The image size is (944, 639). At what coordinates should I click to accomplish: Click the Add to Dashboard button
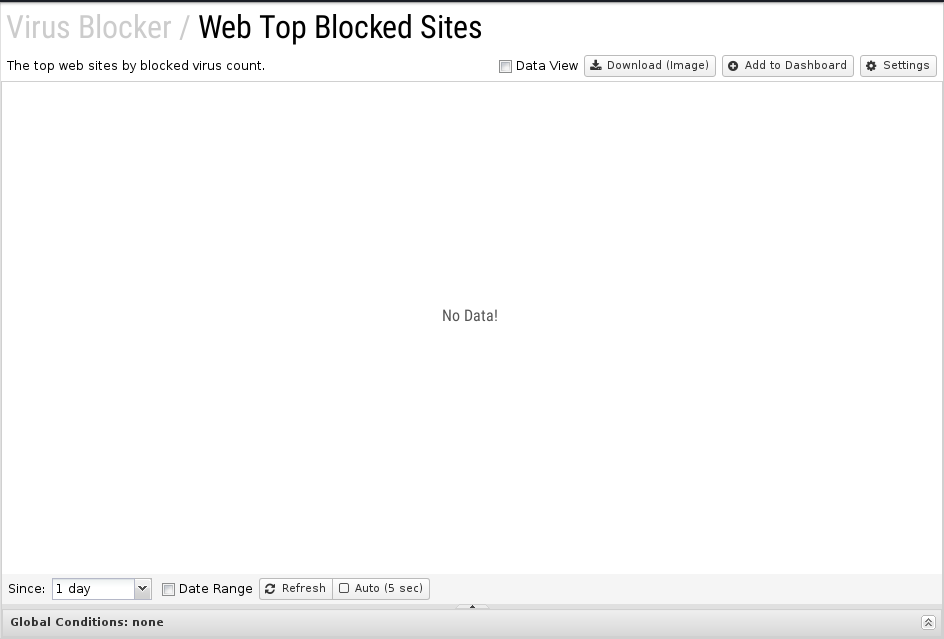(787, 66)
